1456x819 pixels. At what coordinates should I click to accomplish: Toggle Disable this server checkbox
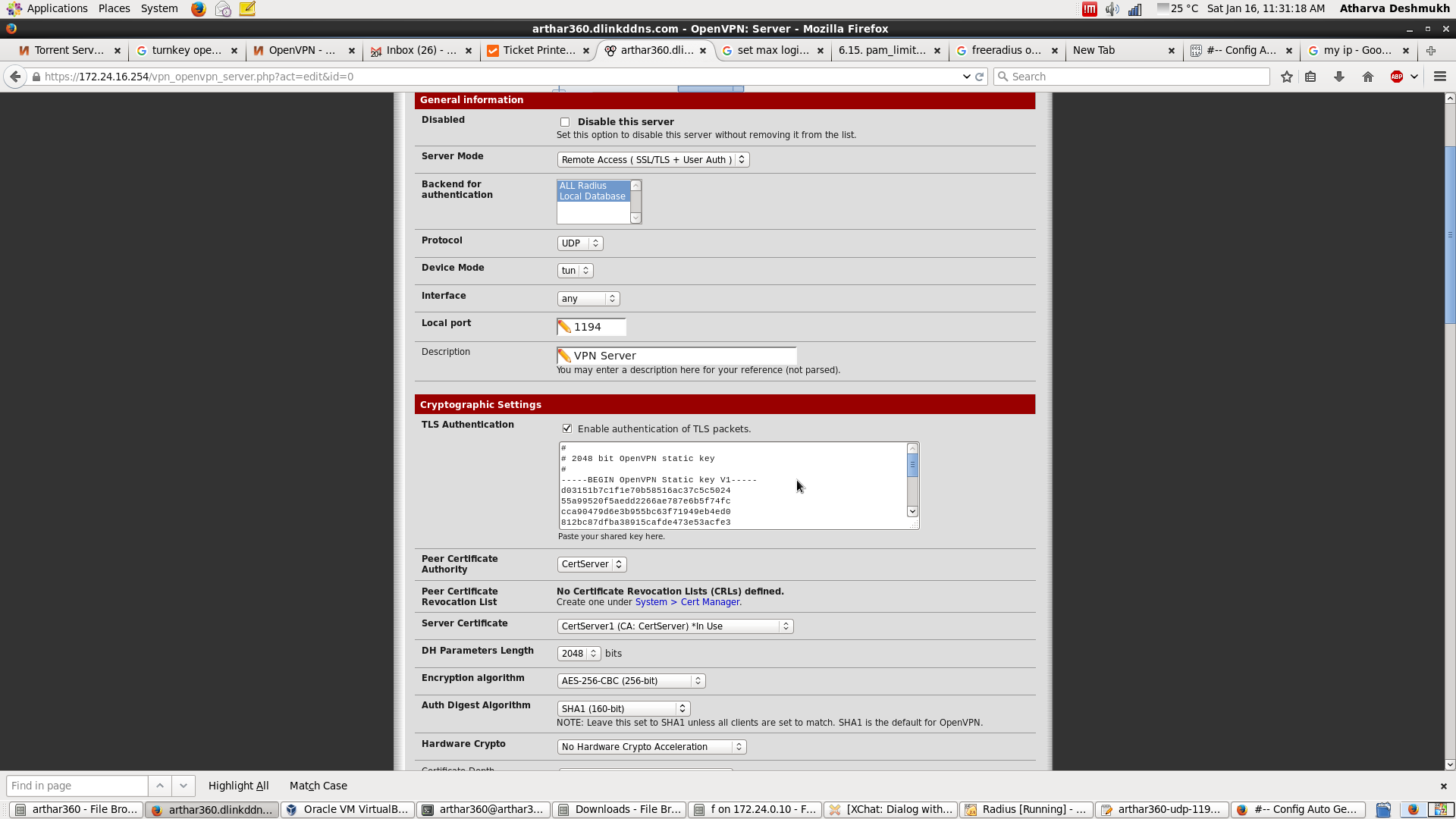(x=565, y=122)
